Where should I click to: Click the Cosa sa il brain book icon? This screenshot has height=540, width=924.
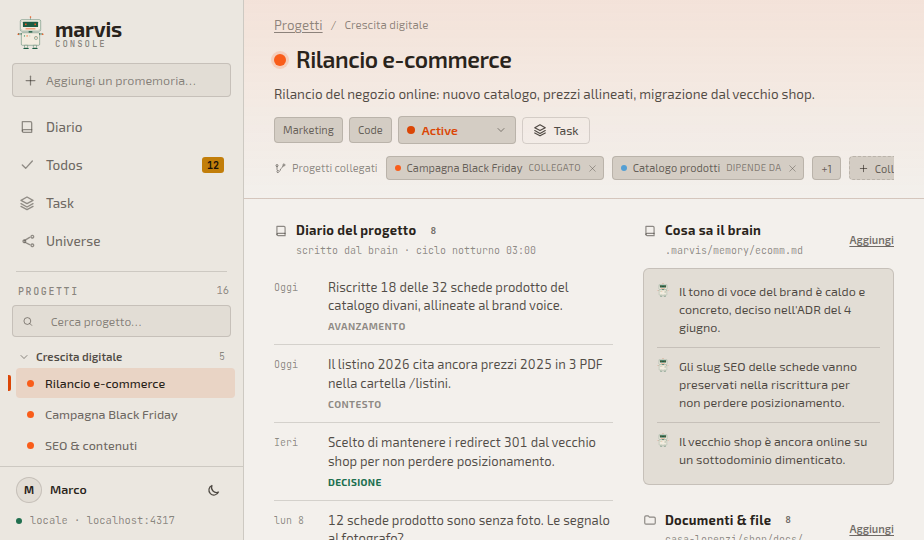pos(650,231)
